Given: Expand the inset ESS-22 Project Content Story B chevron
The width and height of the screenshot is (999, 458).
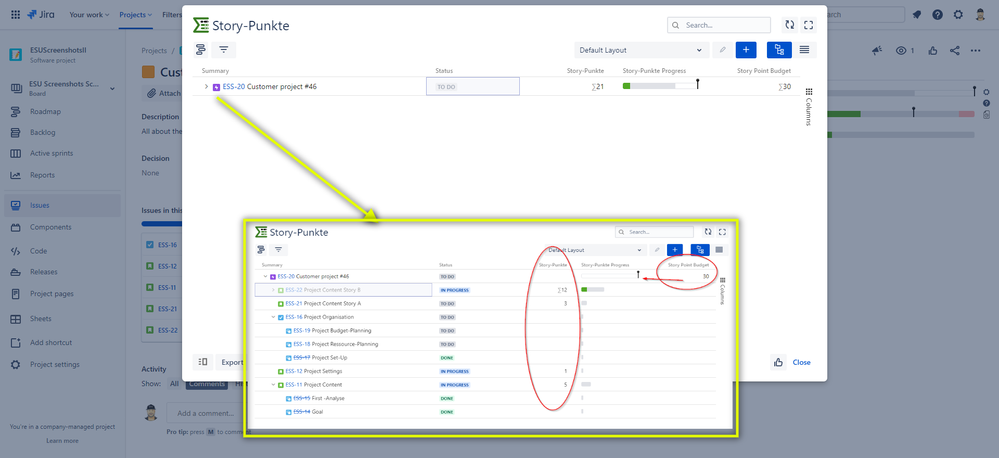Looking at the screenshot, I should click(x=273, y=290).
